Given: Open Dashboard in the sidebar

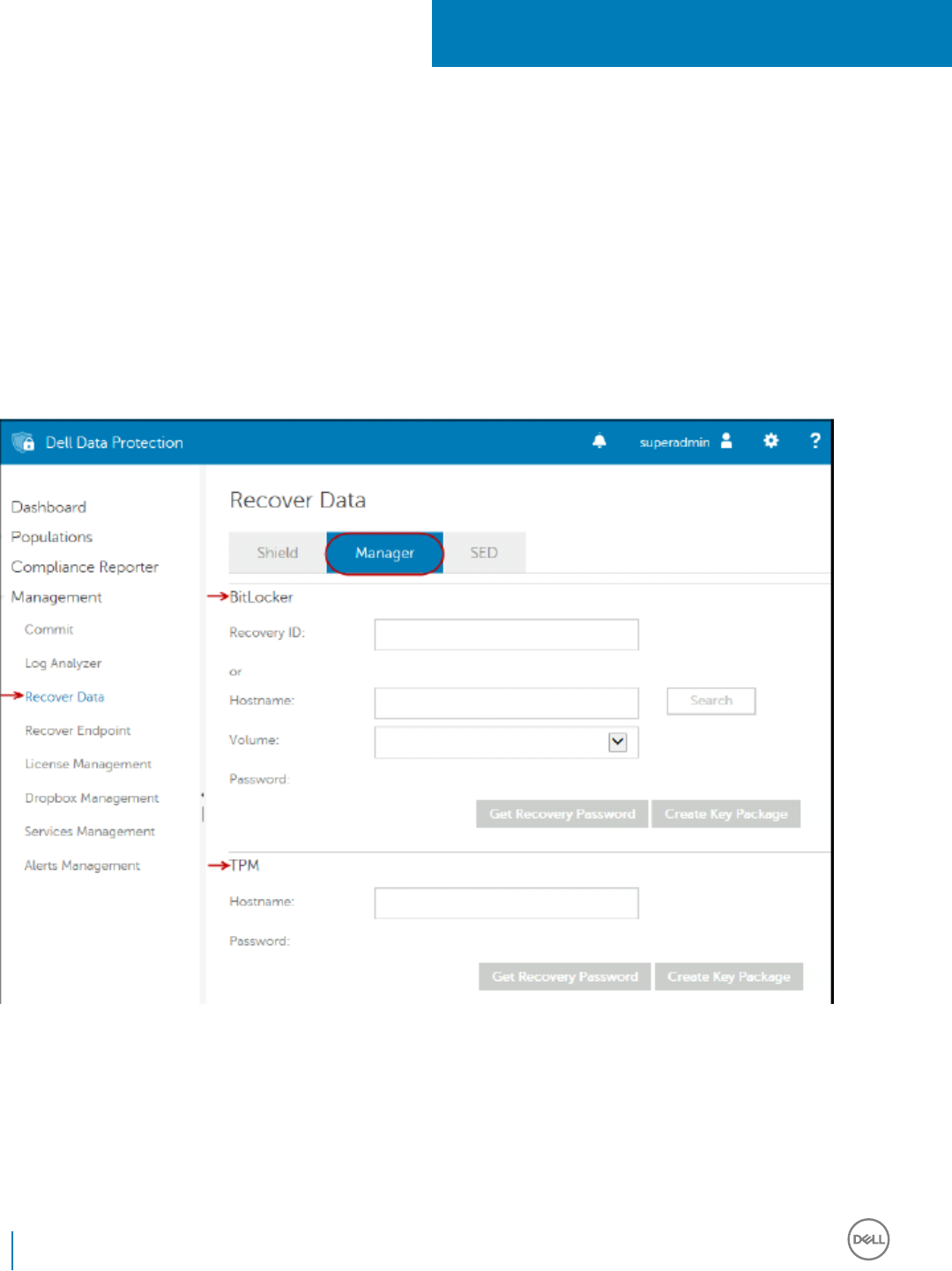Looking at the screenshot, I should (48, 507).
